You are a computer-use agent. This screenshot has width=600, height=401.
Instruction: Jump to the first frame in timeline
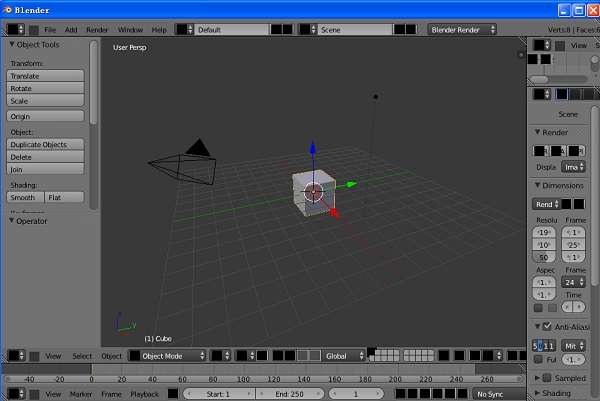pos(400,393)
